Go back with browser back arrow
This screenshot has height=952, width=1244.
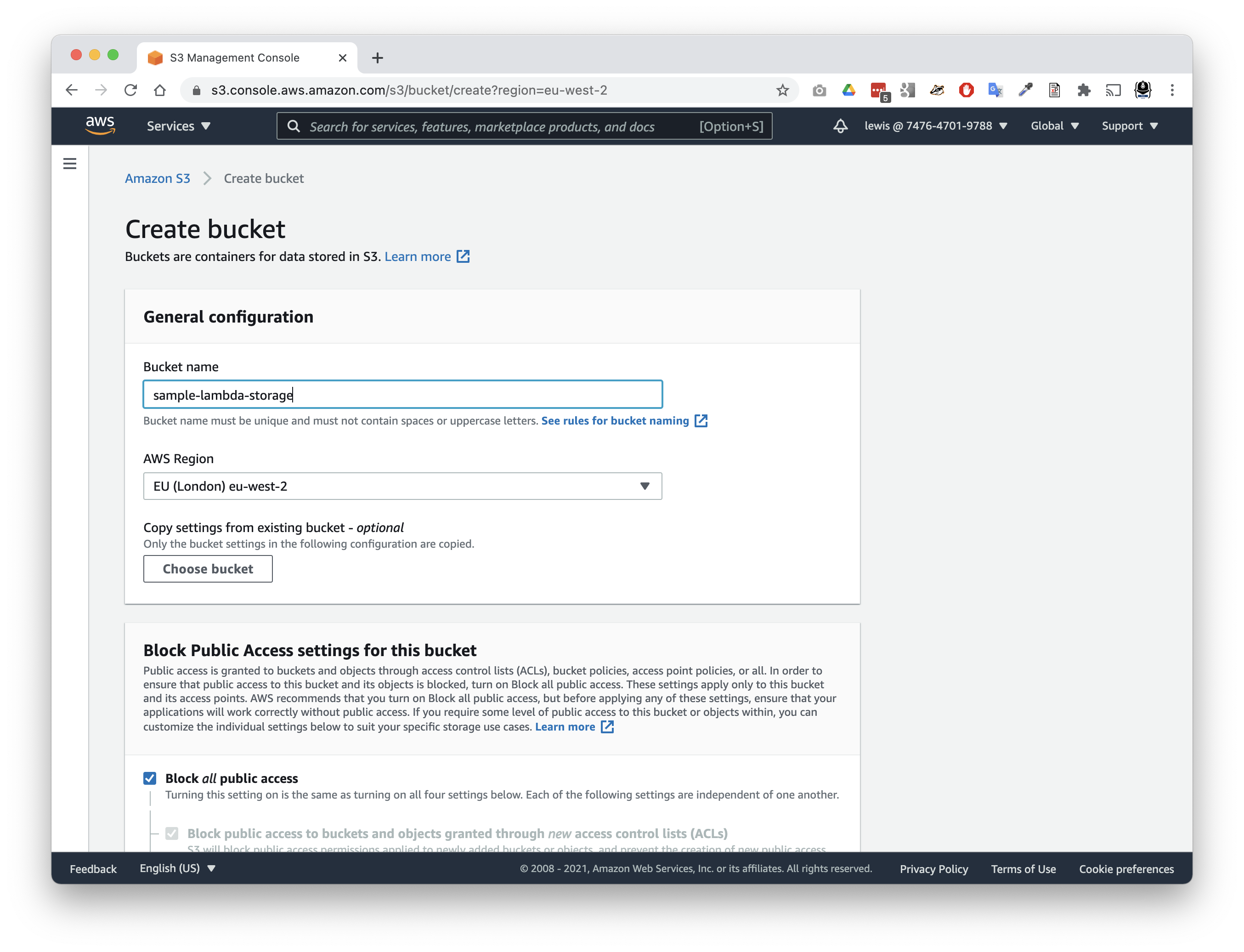pyautogui.click(x=71, y=90)
